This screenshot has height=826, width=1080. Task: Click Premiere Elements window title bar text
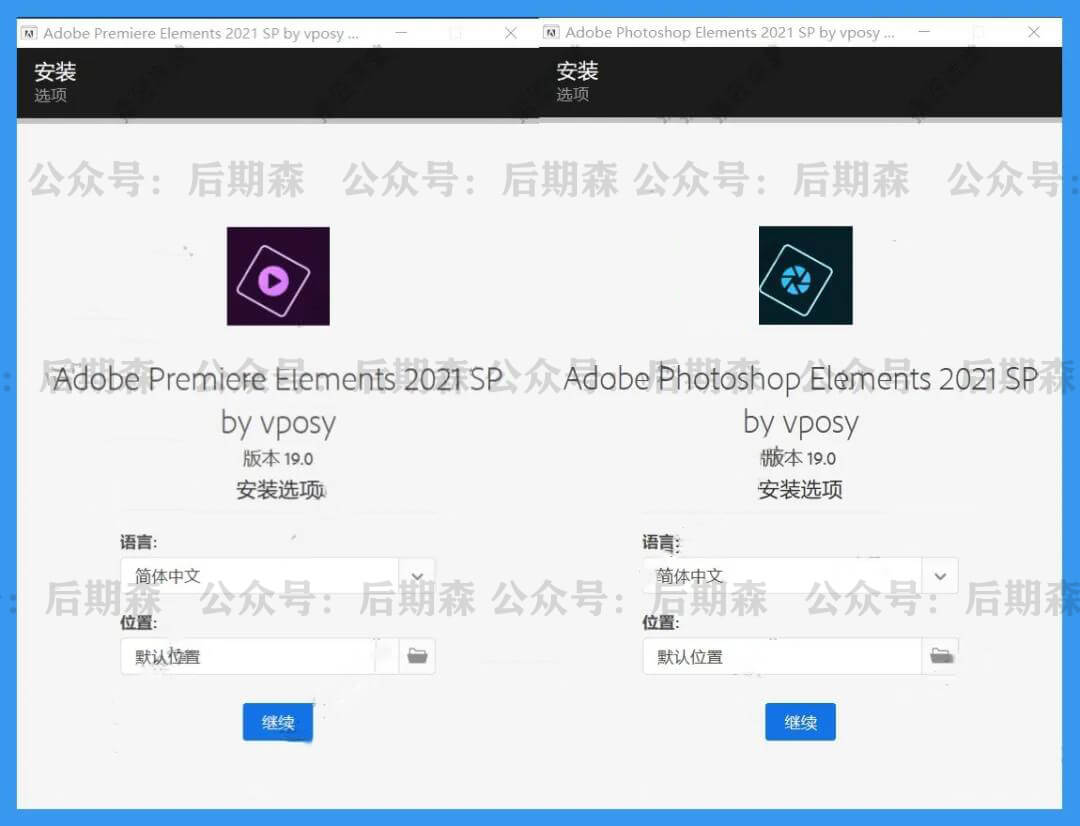coord(201,33)
